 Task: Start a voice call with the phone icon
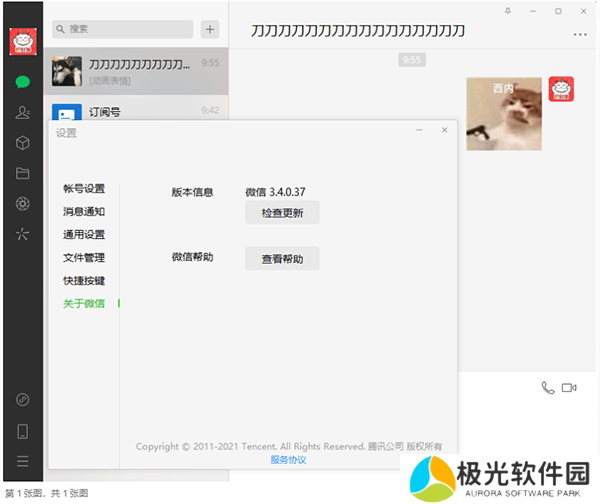[547, 387]
